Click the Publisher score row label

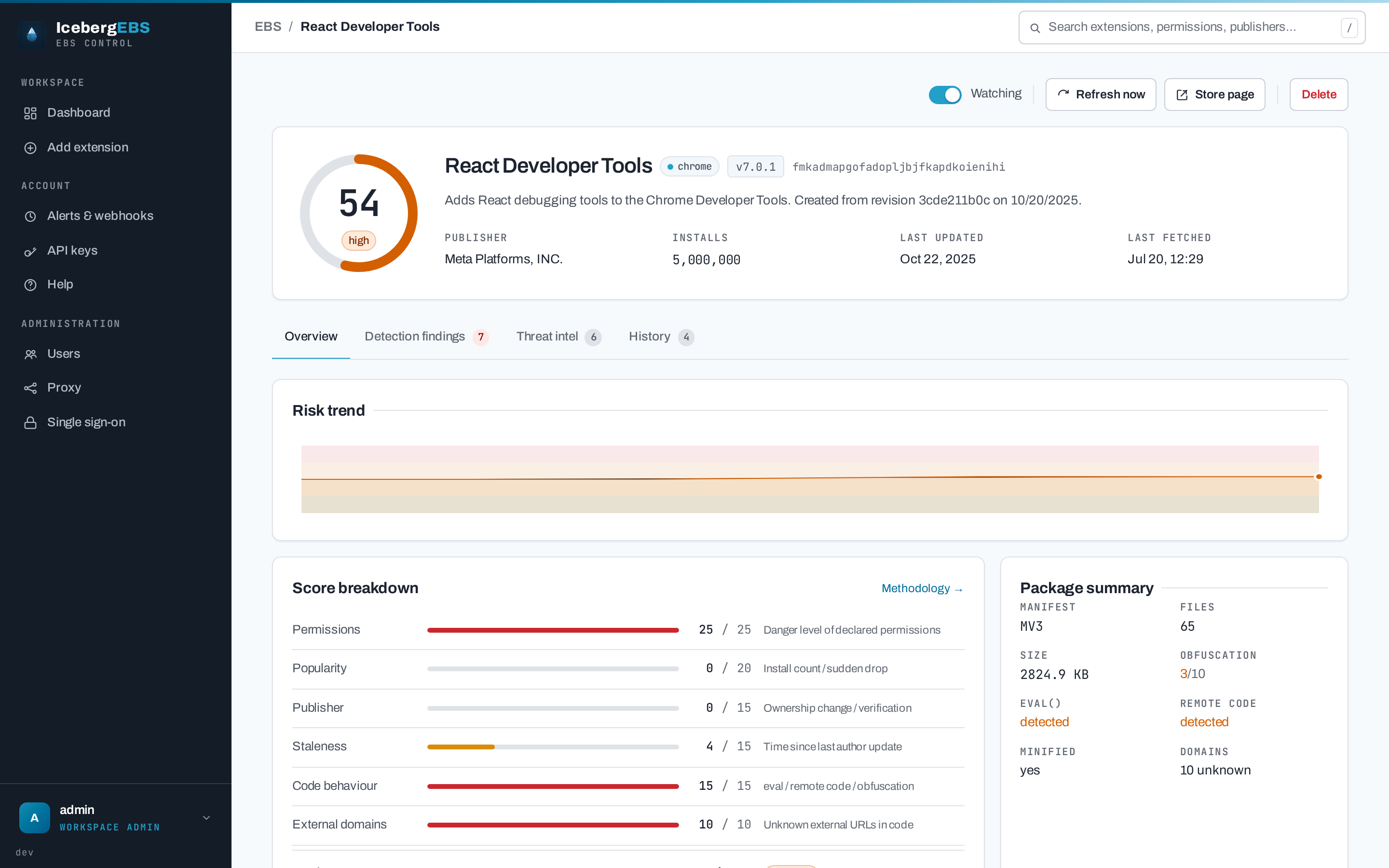(317, 708)
